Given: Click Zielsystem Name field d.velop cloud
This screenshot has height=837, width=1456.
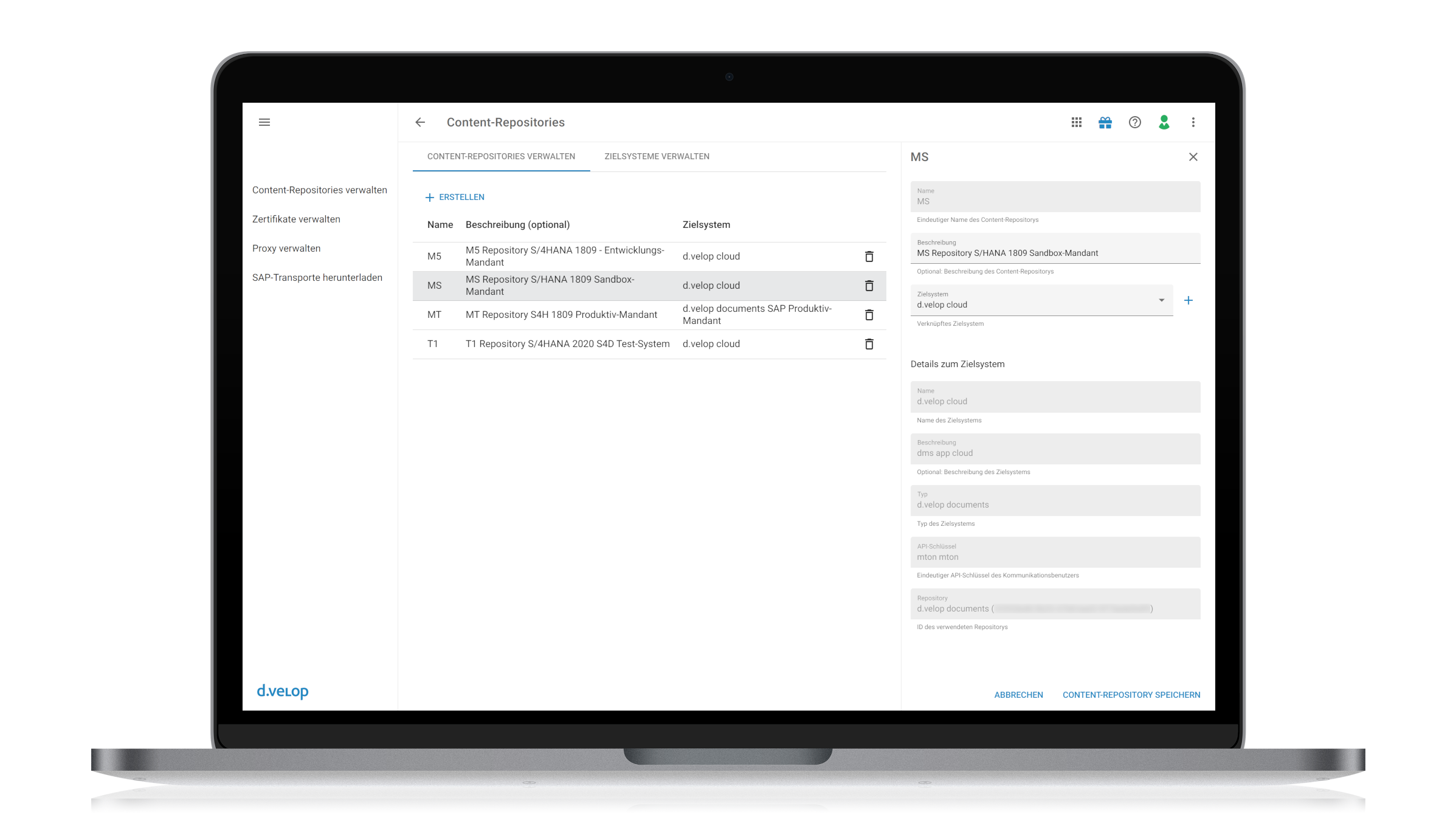Looking at the screenshot, I should [x=1055, y=396].
